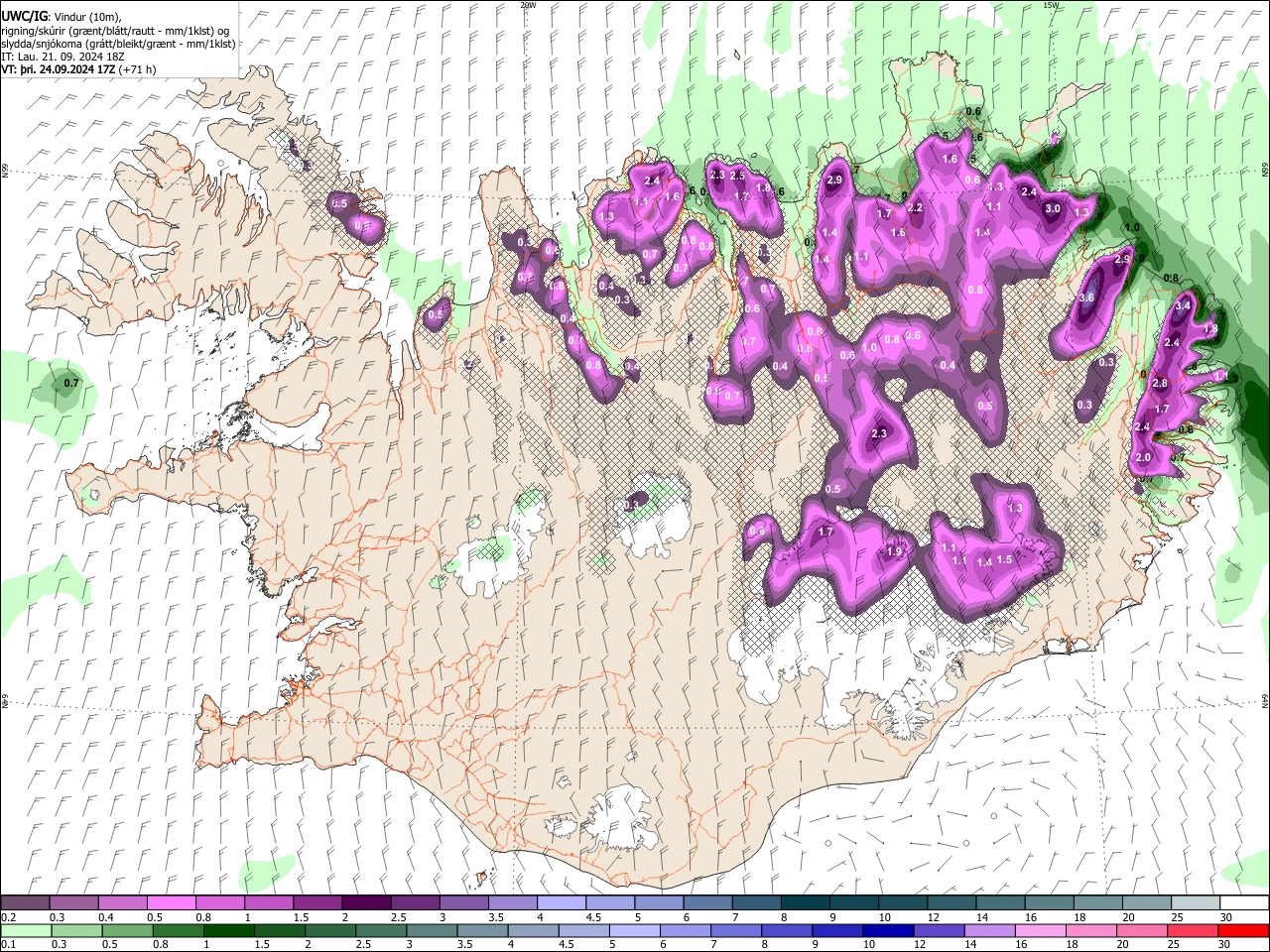Pick the snow legend swatch between 12 and 14

coord(952,903)
